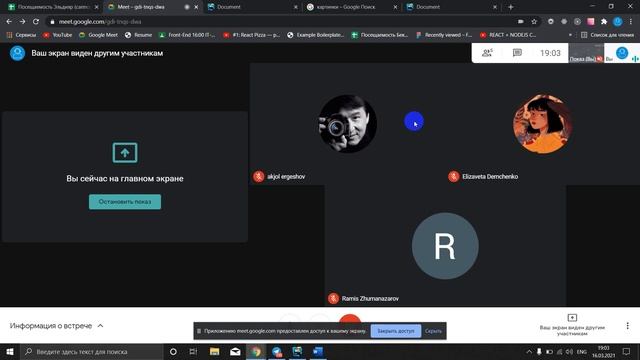Click Elizaveta Demchenko's avatar thumbnail
Image resolution: width=640 pixels, height=360 pixels.
click(542, 124)
